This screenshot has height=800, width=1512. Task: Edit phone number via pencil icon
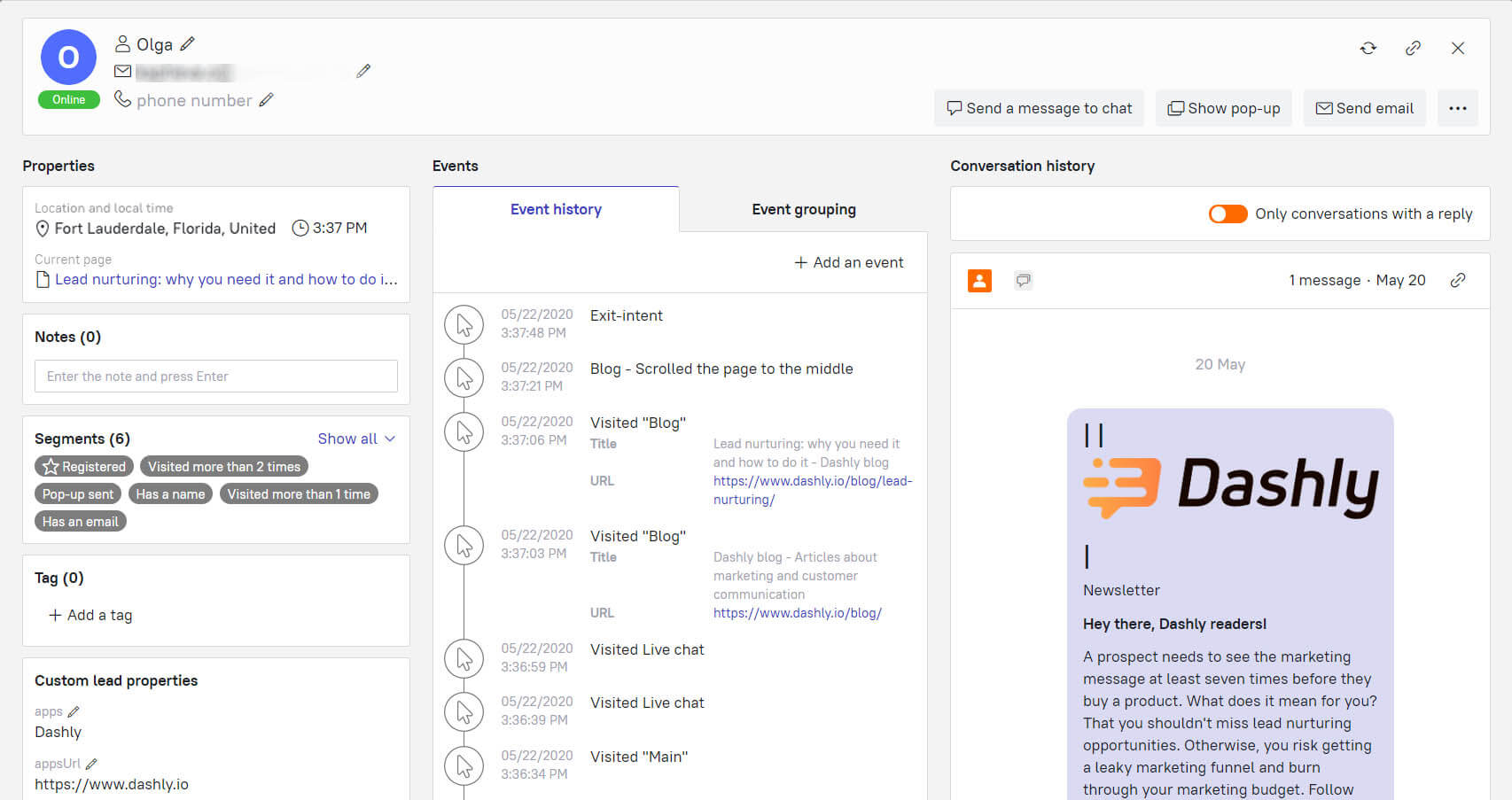[x=266, y=100]
